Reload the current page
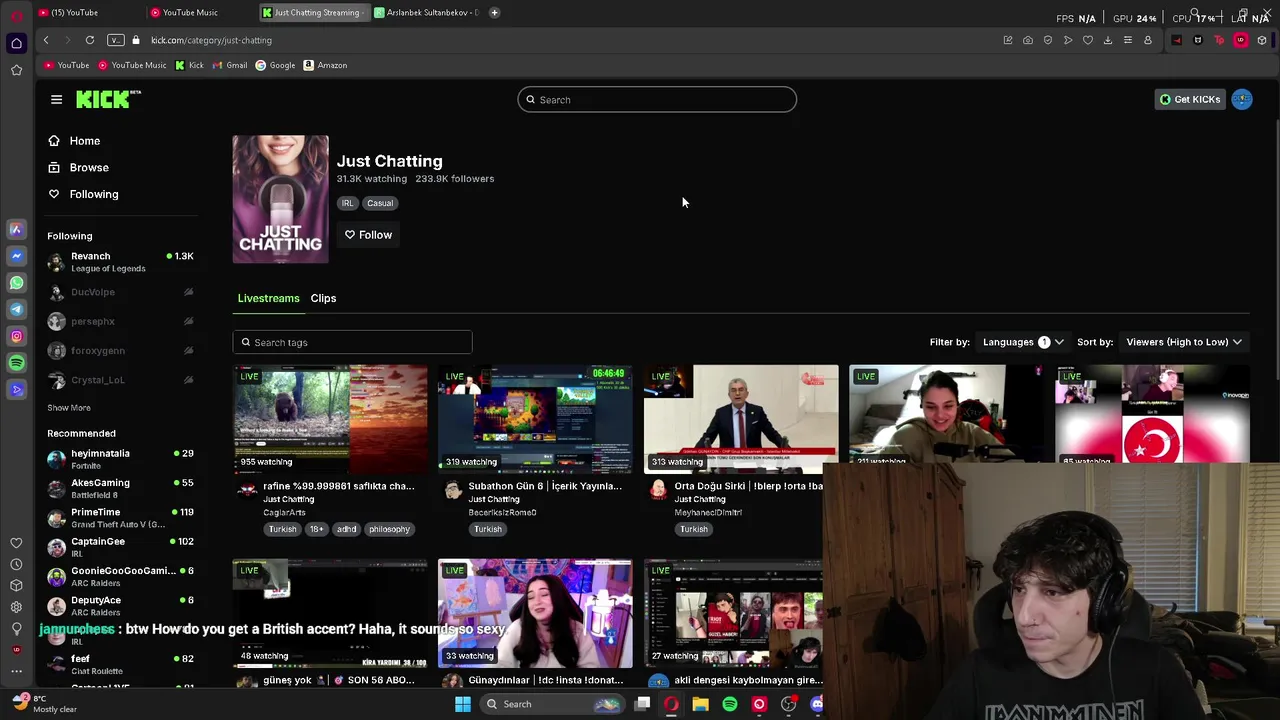 pyautogui.click(x=90, y=40)
